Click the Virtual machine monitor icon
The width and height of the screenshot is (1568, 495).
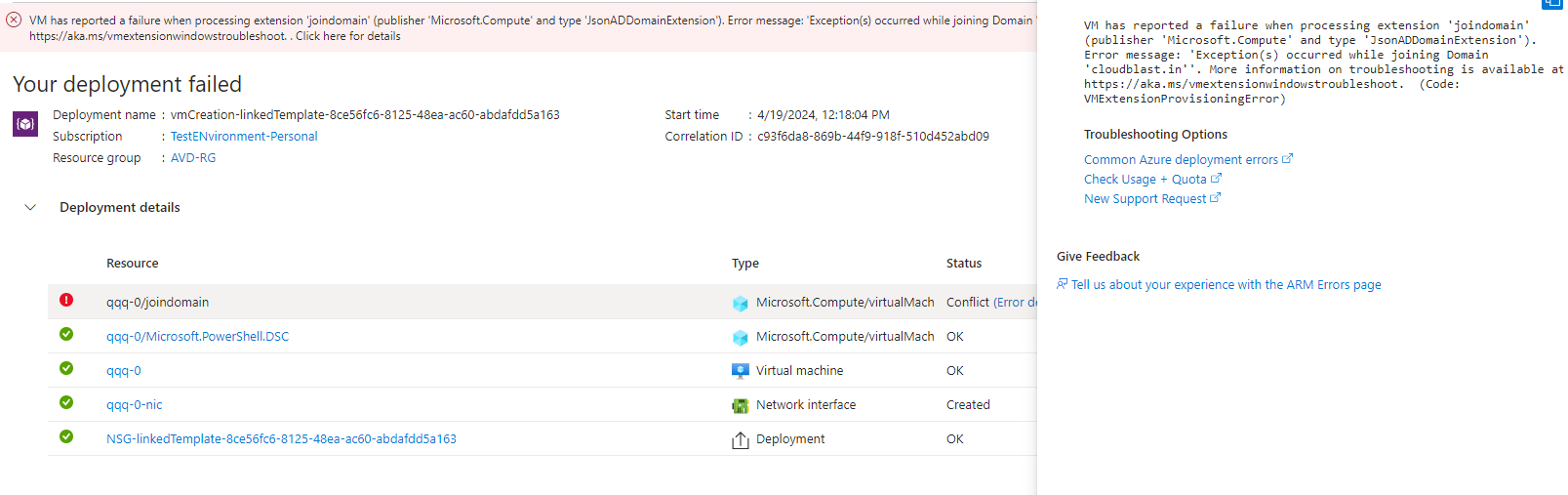(x=741, y=371)
